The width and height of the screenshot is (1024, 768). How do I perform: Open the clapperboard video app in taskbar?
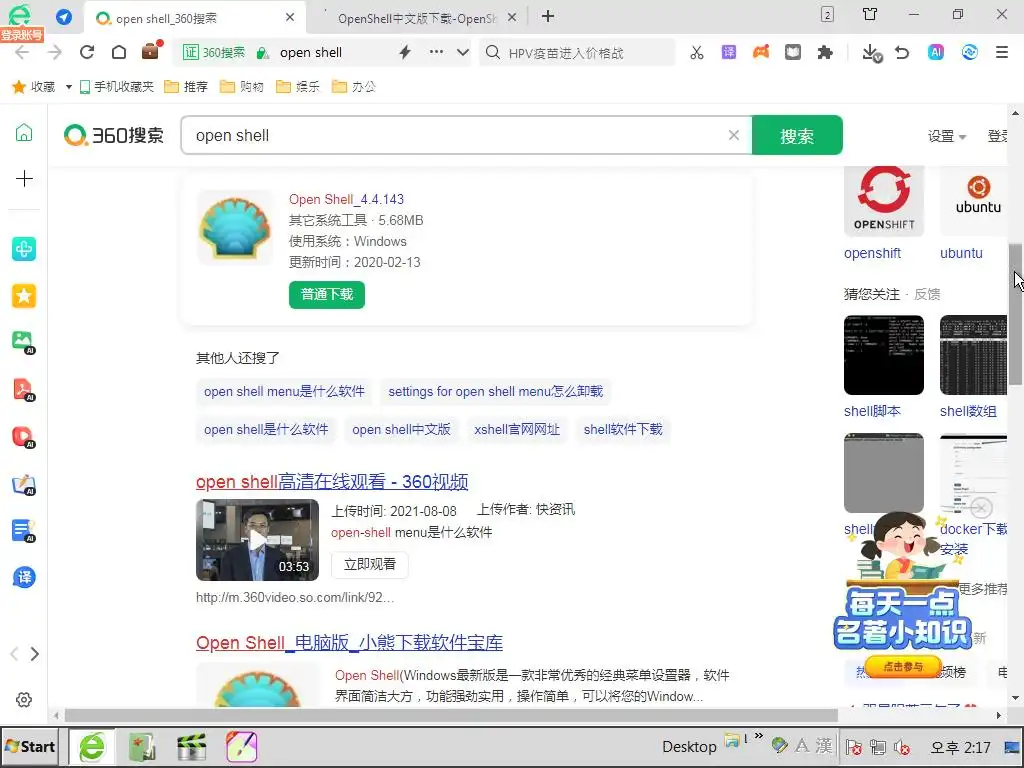[191, 746]
